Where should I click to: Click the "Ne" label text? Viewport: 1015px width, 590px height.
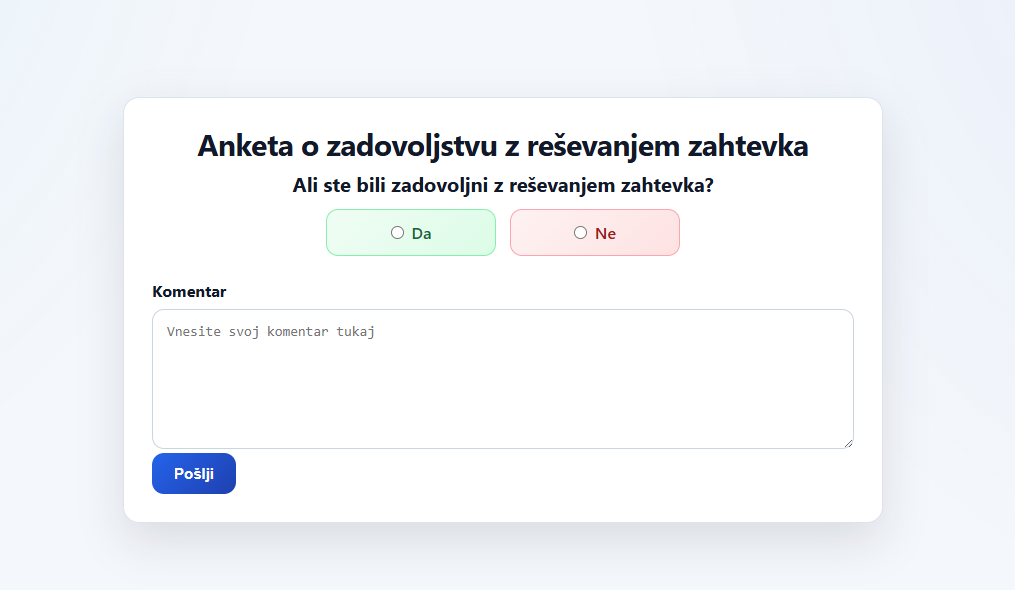point(605,234)
